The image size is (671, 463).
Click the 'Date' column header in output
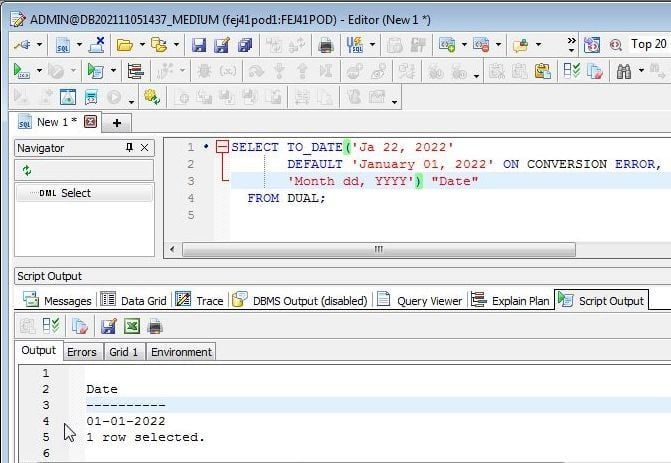coord(102,389)
